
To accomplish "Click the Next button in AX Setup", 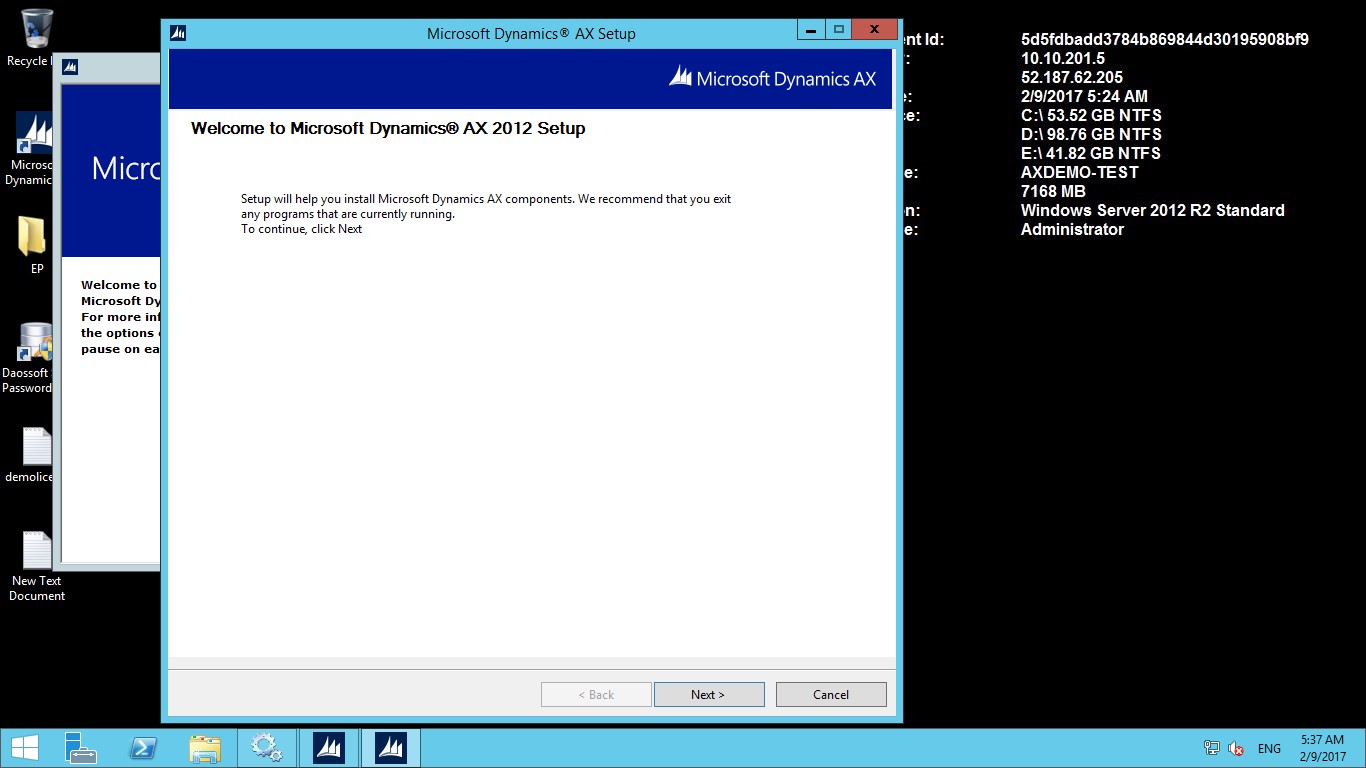I will (709, 694).
